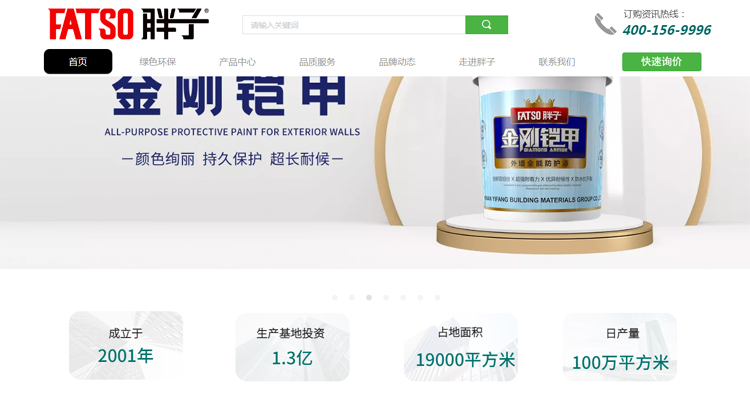Go to 联系我们 page
Viewport: 750px width, 407px height.
click(557, 62)
